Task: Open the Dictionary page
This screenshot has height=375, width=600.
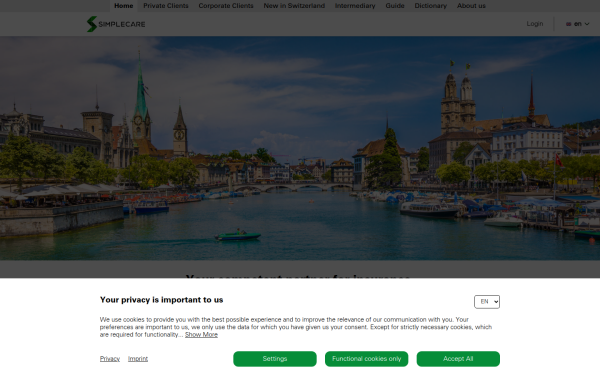Action: tap(430, 6)
